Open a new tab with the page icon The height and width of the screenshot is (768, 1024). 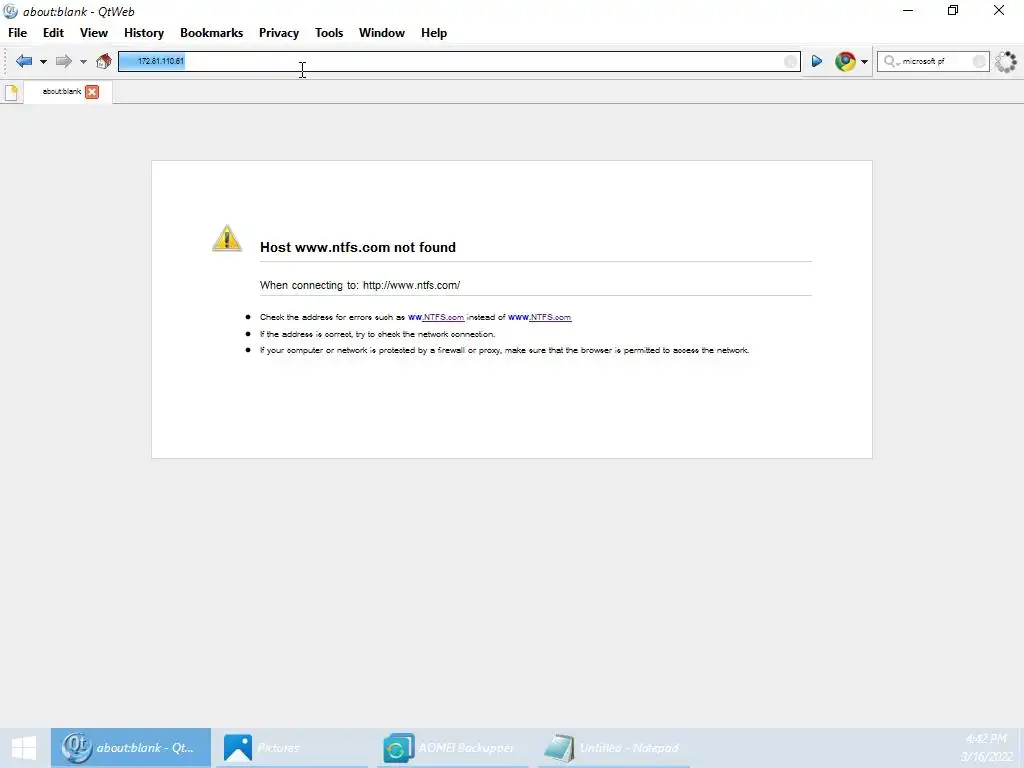(11, 92)
